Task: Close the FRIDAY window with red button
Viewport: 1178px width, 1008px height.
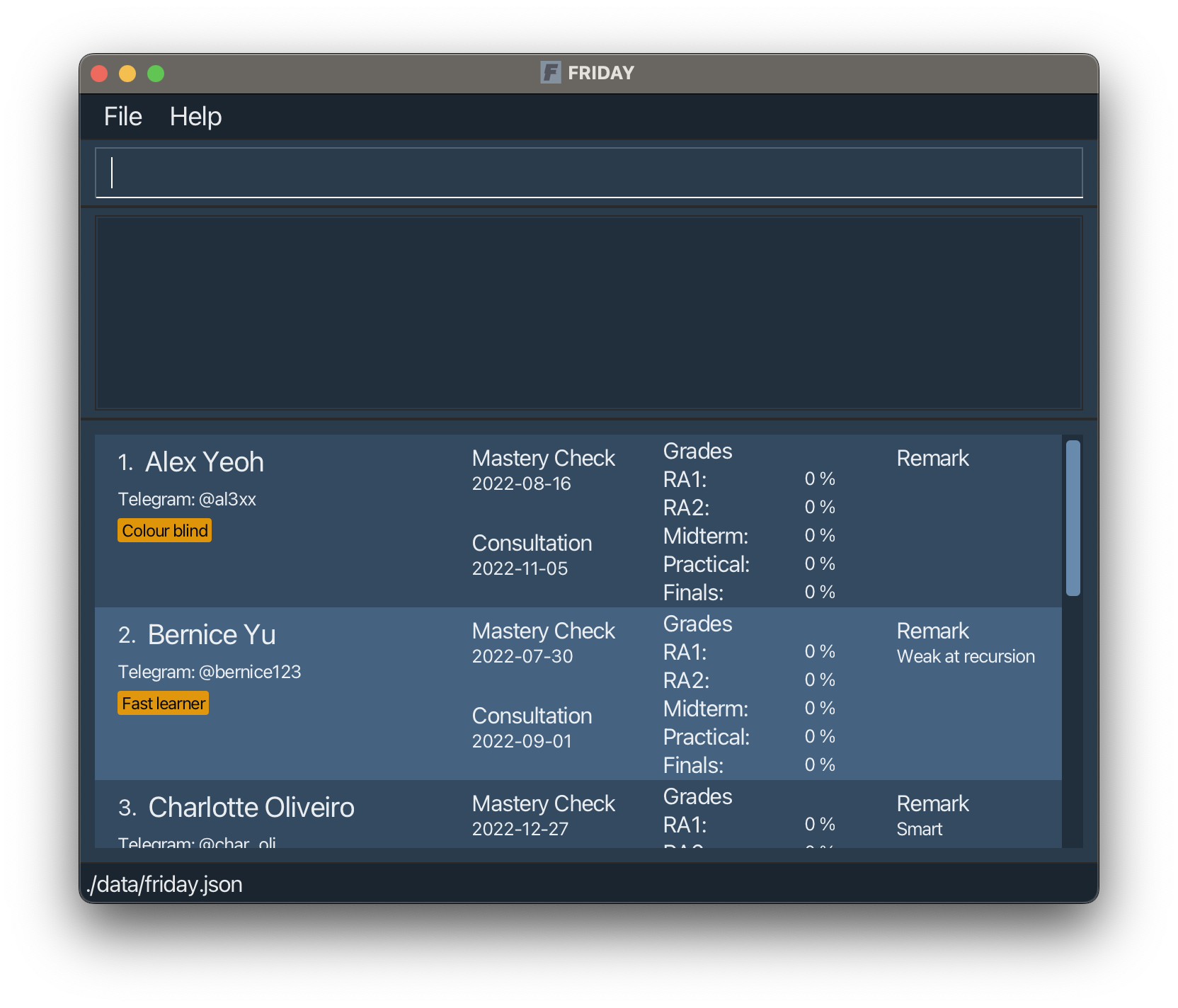Action: coord(99,74)
